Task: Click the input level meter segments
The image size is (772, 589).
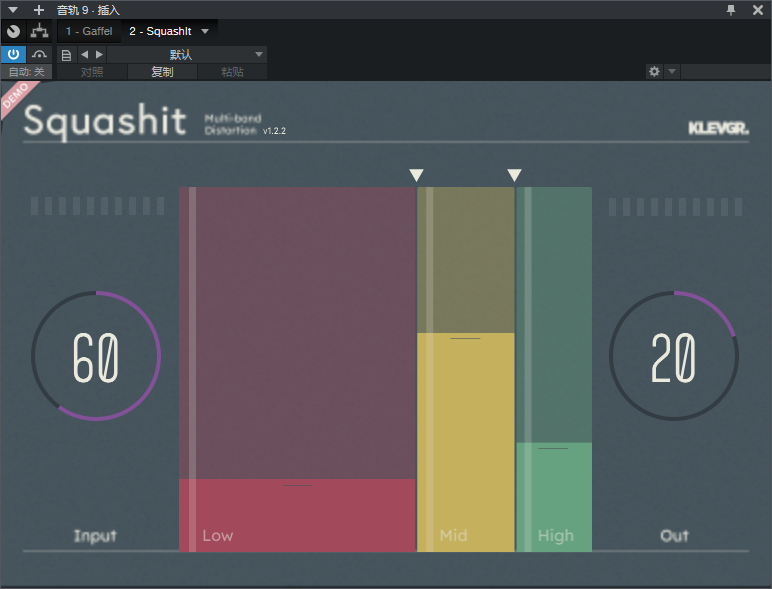Action: tap(97, 206)
